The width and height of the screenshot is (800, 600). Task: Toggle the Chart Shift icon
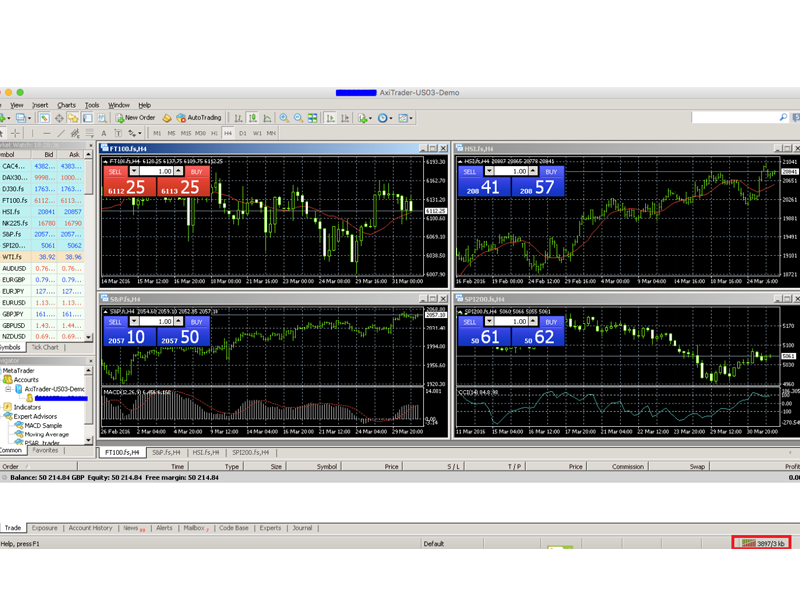pyautogui.click(x=345, y=118)
